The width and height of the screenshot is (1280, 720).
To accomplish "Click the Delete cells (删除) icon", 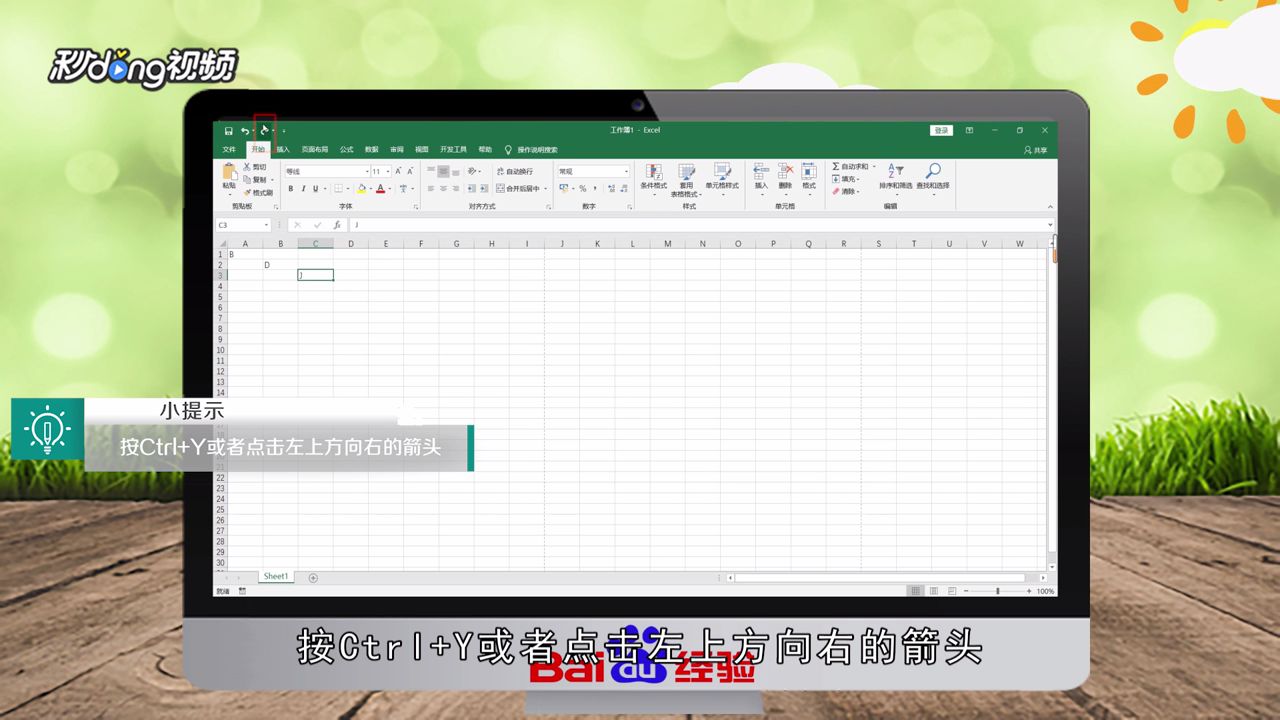I will click(785, 171).
